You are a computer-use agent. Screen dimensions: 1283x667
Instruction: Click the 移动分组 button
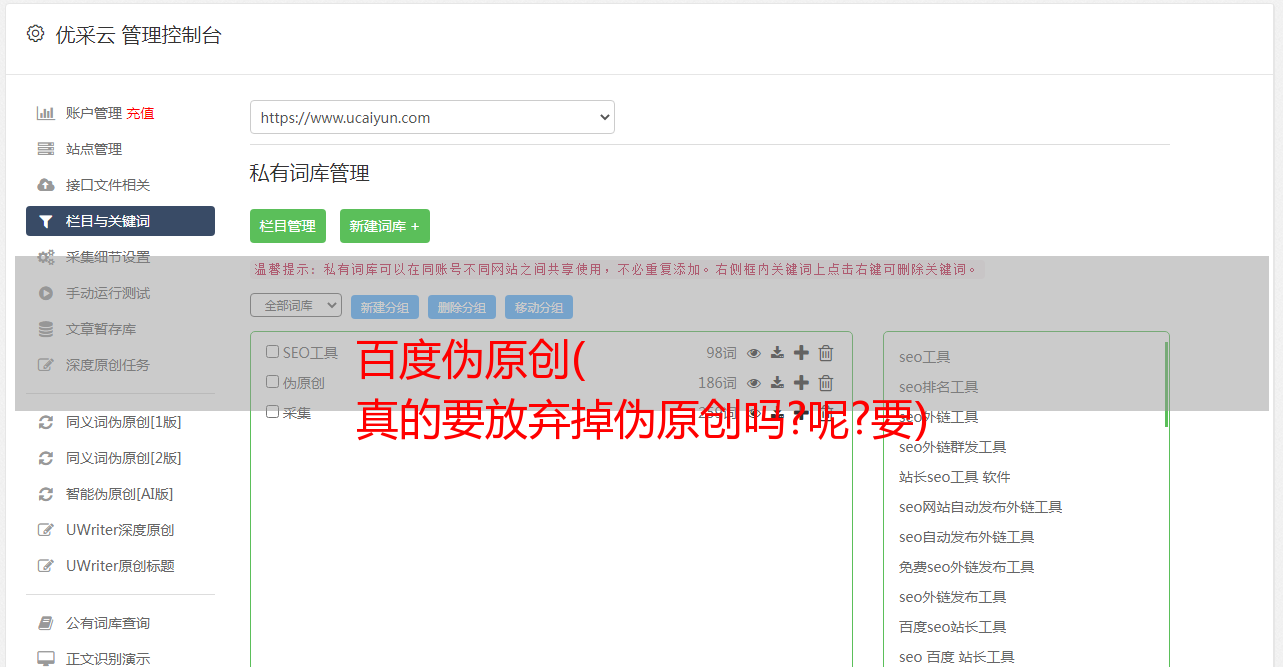point(539,307)
